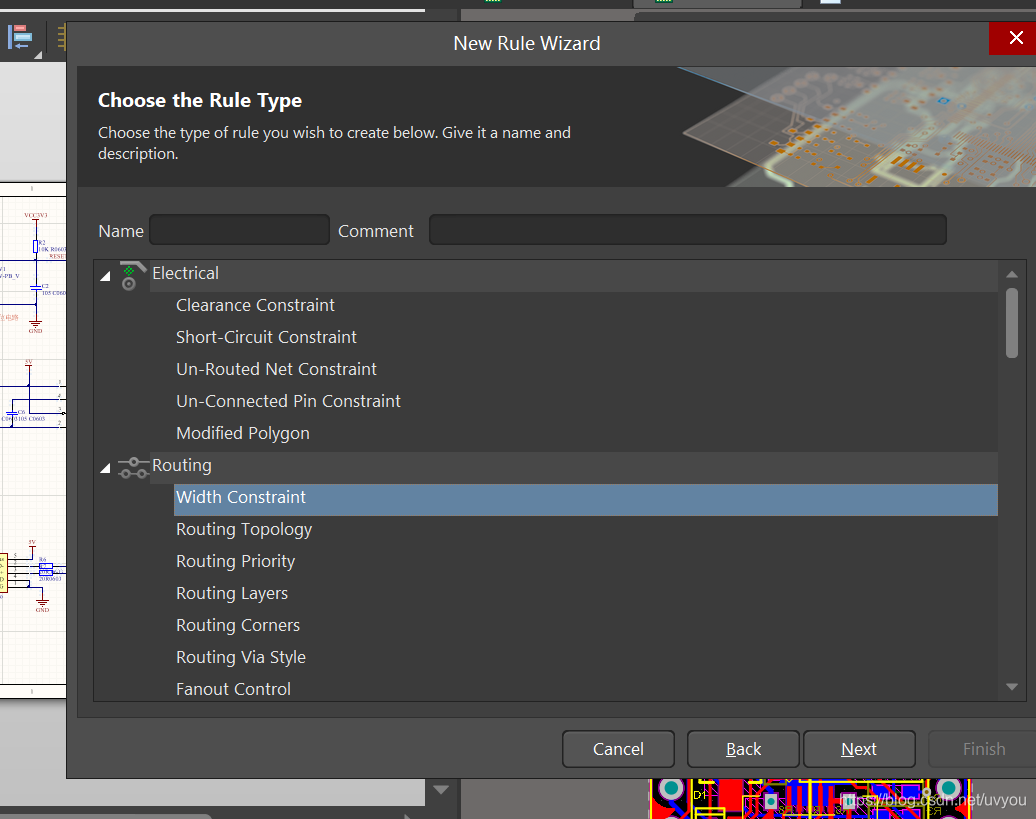Click the align tool icon in toolbar
This screenshot has height=819, width=1036.
tap(21, 39)
